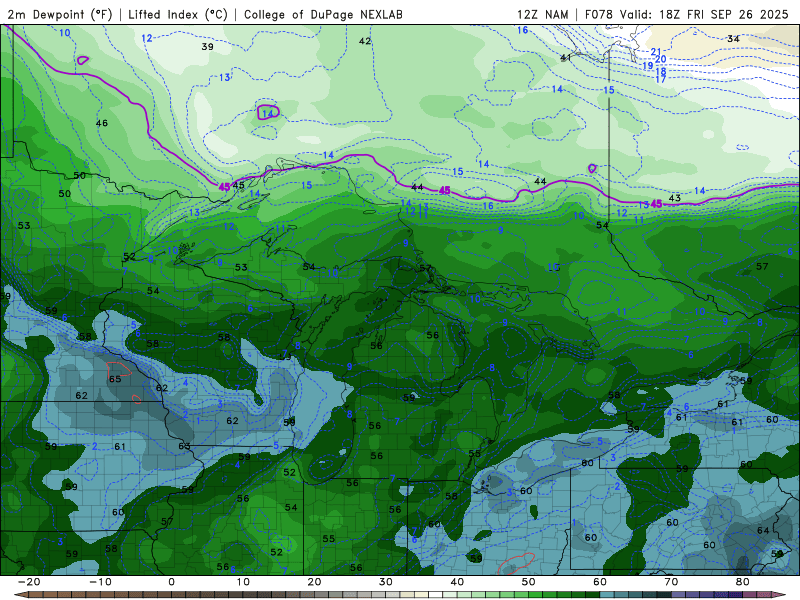Click the black dewpoint value 34
Image resolution: width=800 pixels, height=600 pixels.
pyautogui.click(x=733, y=39)
